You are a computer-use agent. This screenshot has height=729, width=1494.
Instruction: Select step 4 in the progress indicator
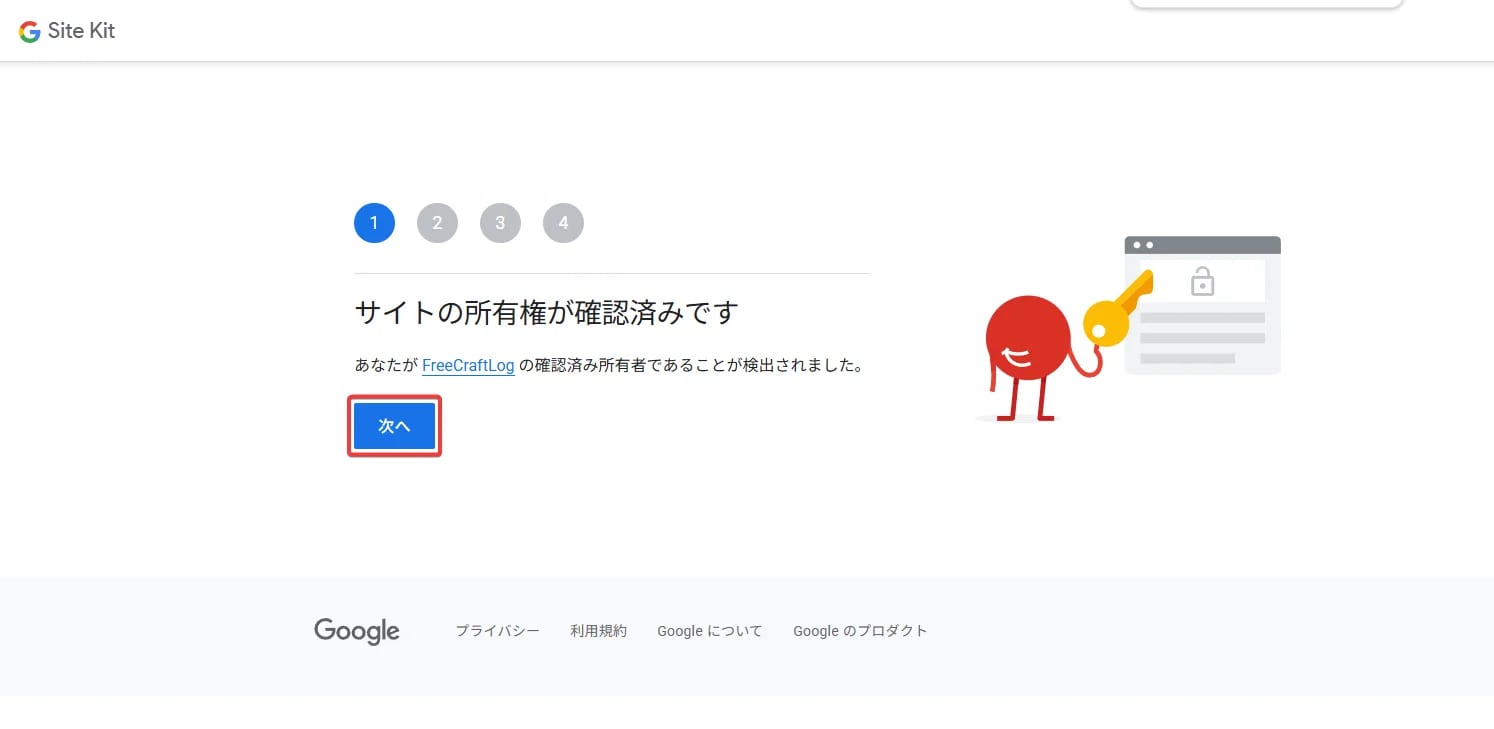pyautogui.click(x=563, y=223)
